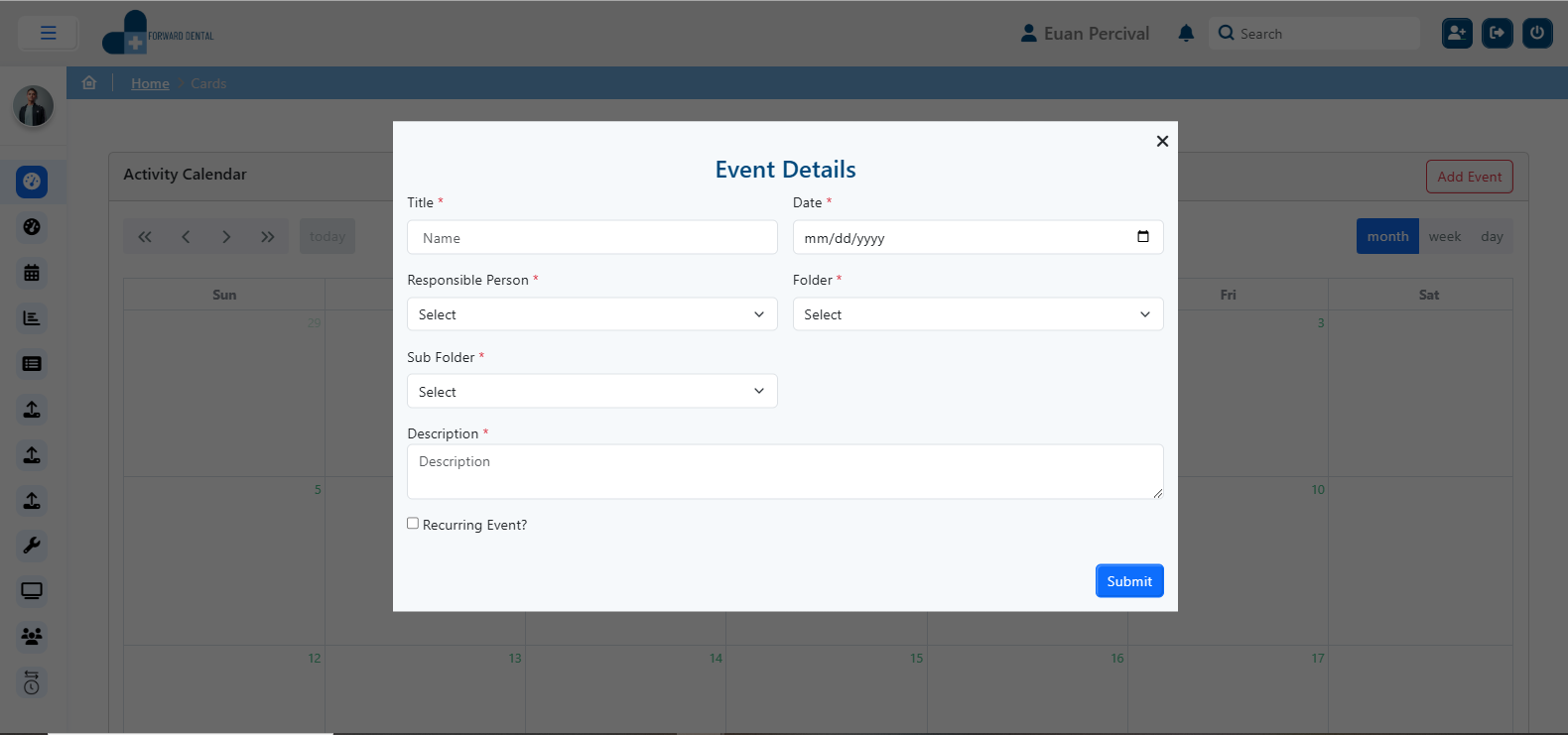Switch calendar to month view

[x=1387, y=236]
